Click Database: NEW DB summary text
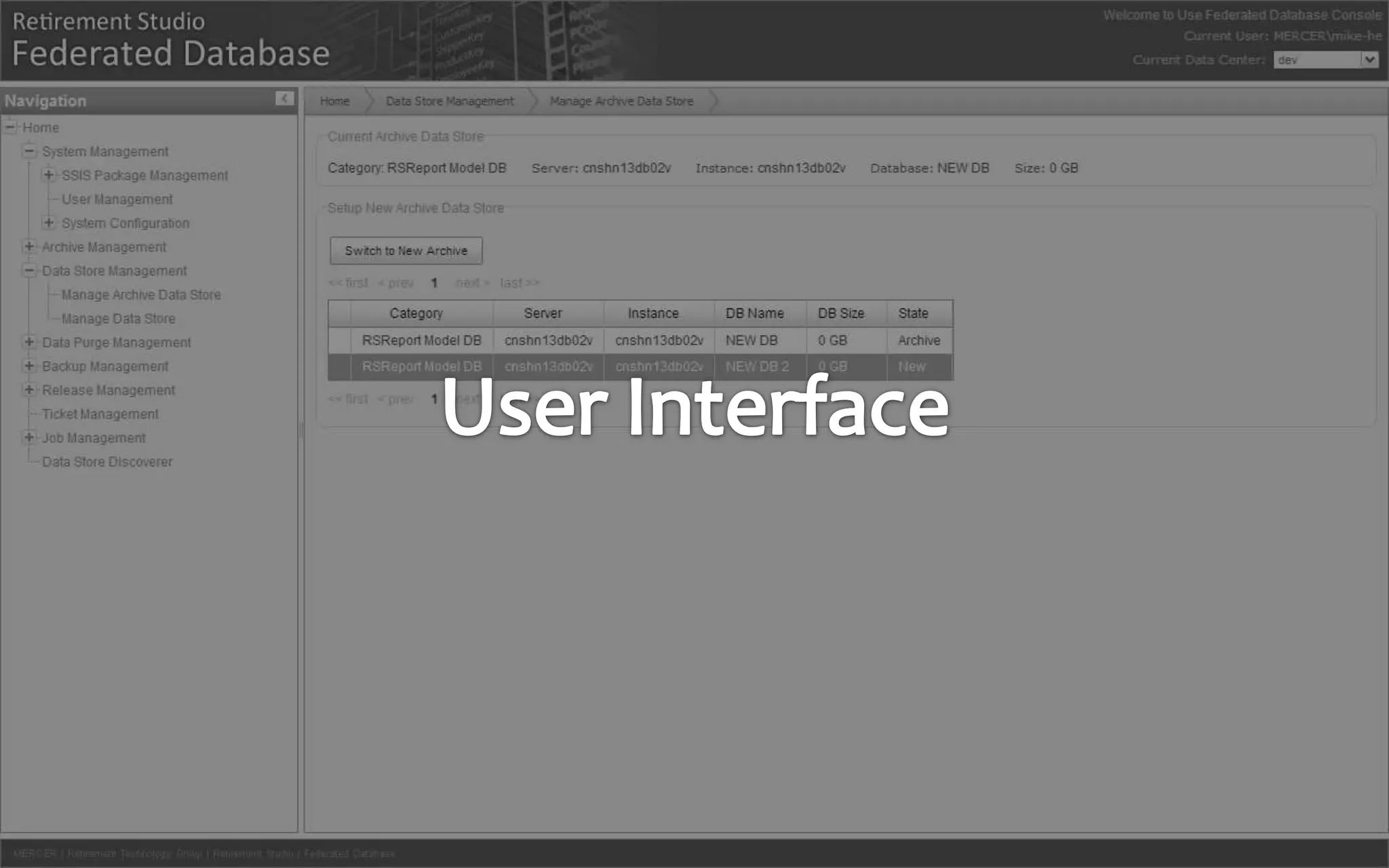This screenshot has width=1389, height=868. click(930, 168)
